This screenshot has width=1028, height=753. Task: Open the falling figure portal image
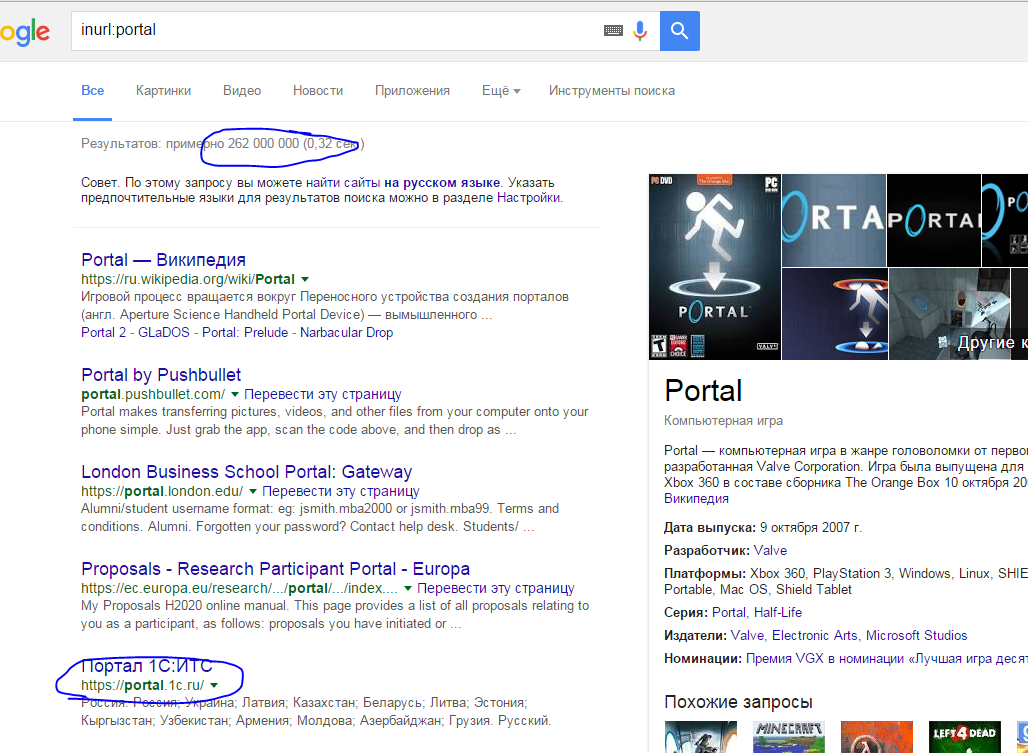pos(835,314)
